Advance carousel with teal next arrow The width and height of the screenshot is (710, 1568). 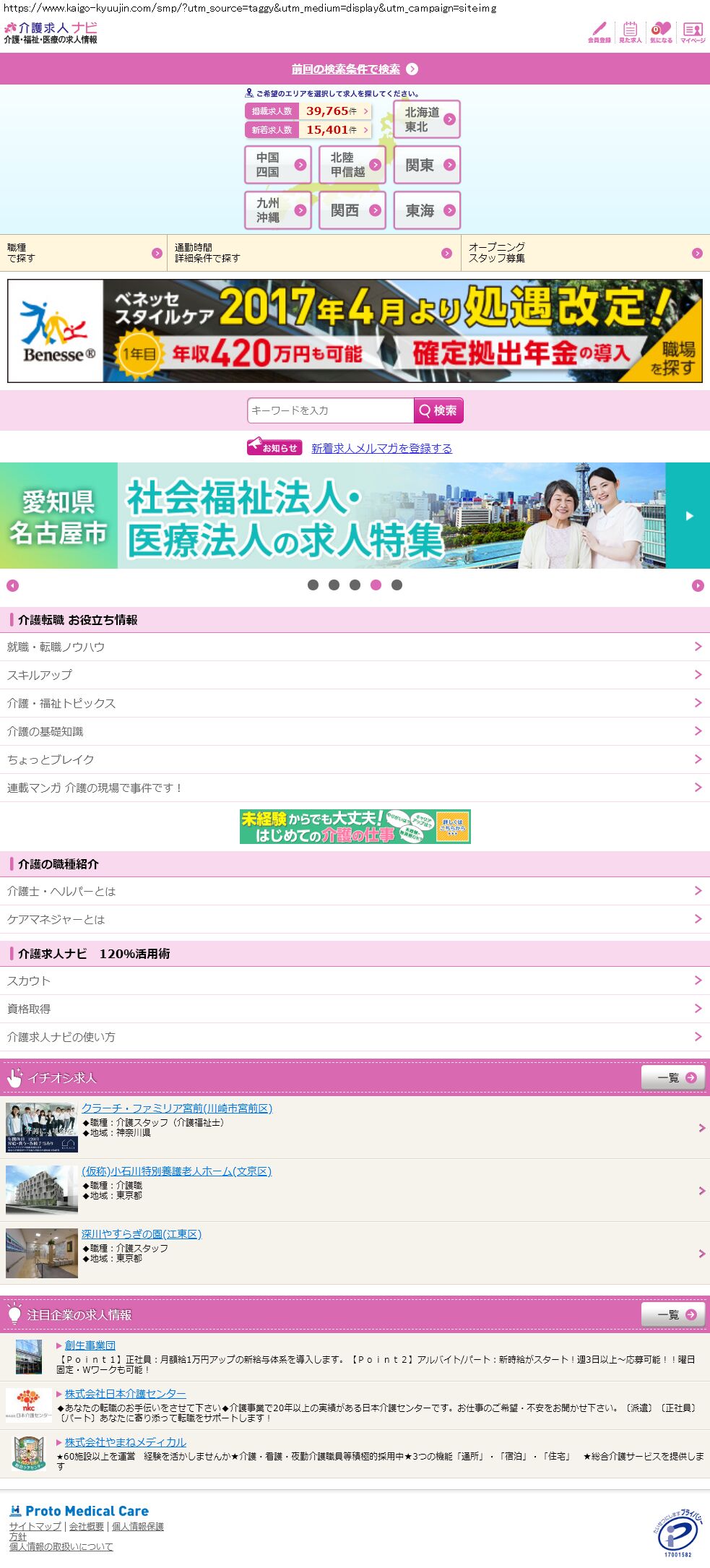click(x=688, y=515)
